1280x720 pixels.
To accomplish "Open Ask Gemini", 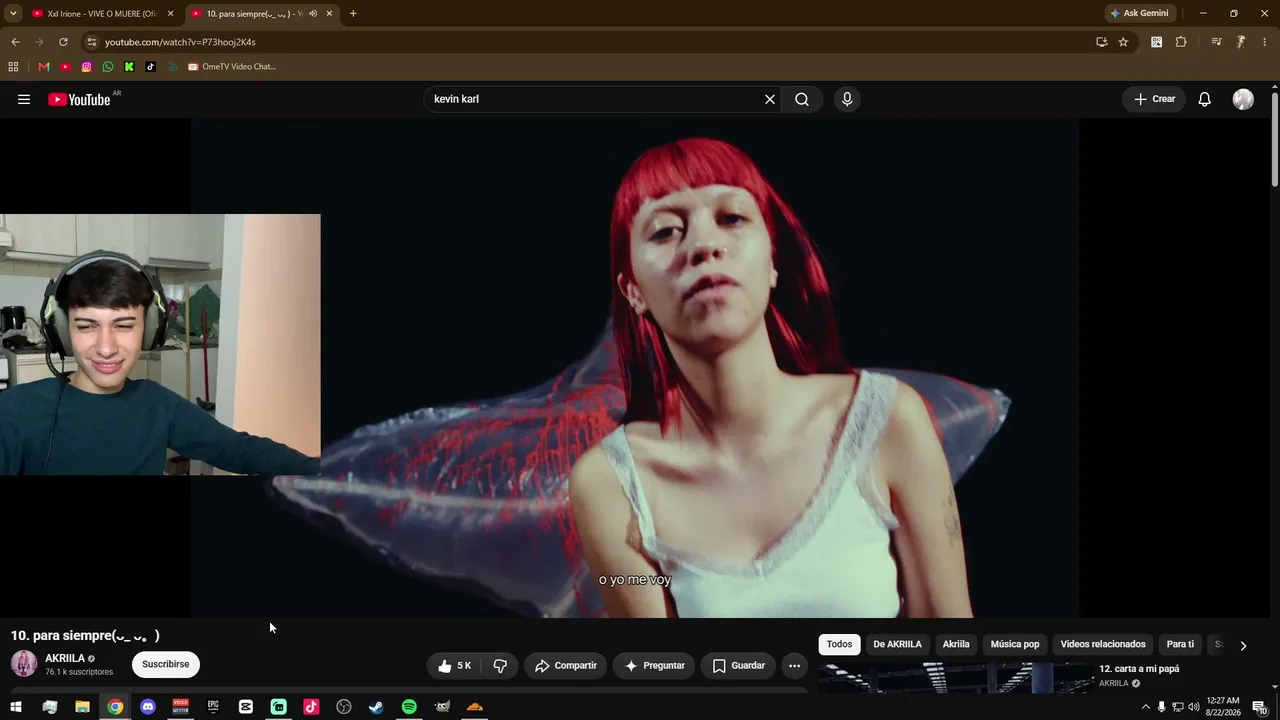I will click(1139, 14).
